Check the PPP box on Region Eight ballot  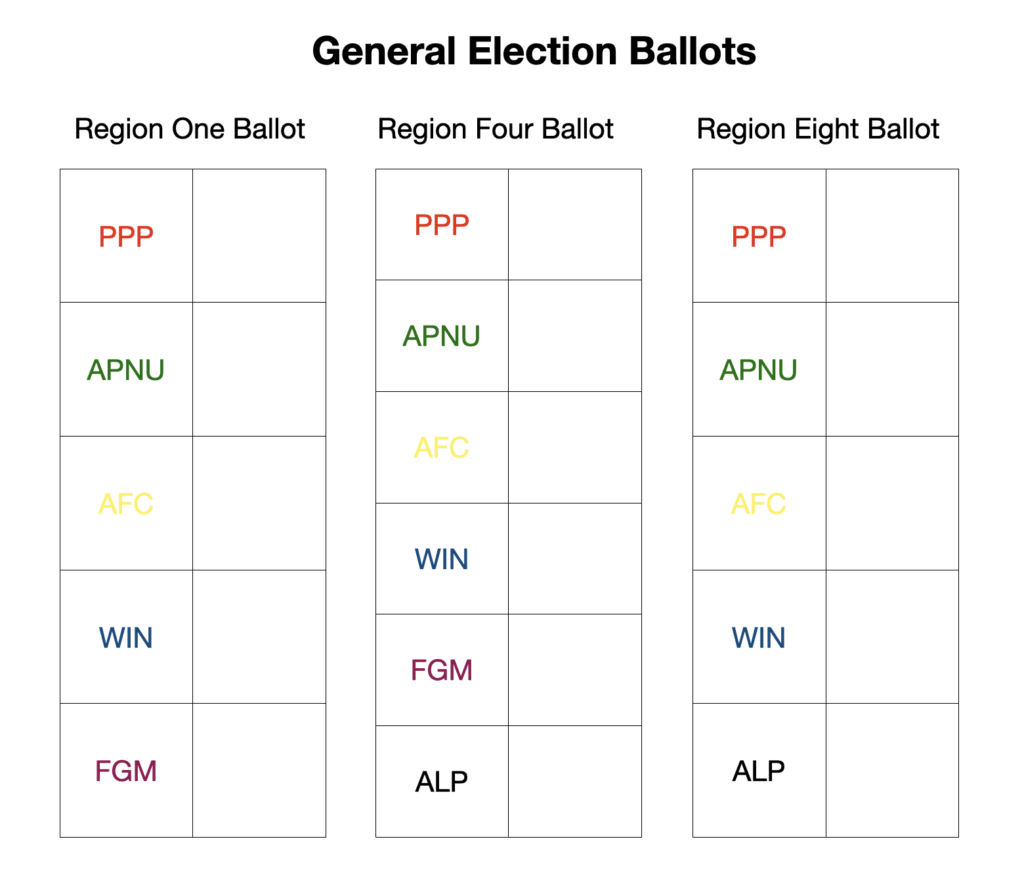click(x=892, y=236)
